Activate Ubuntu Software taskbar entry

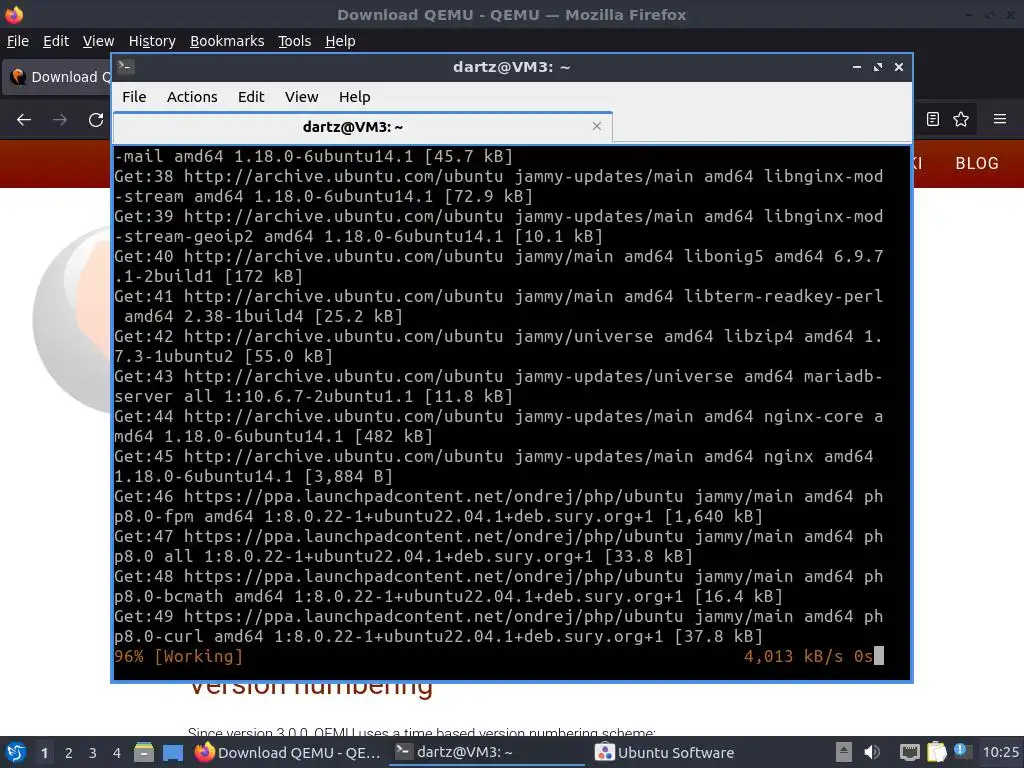[x=665, y=752]
